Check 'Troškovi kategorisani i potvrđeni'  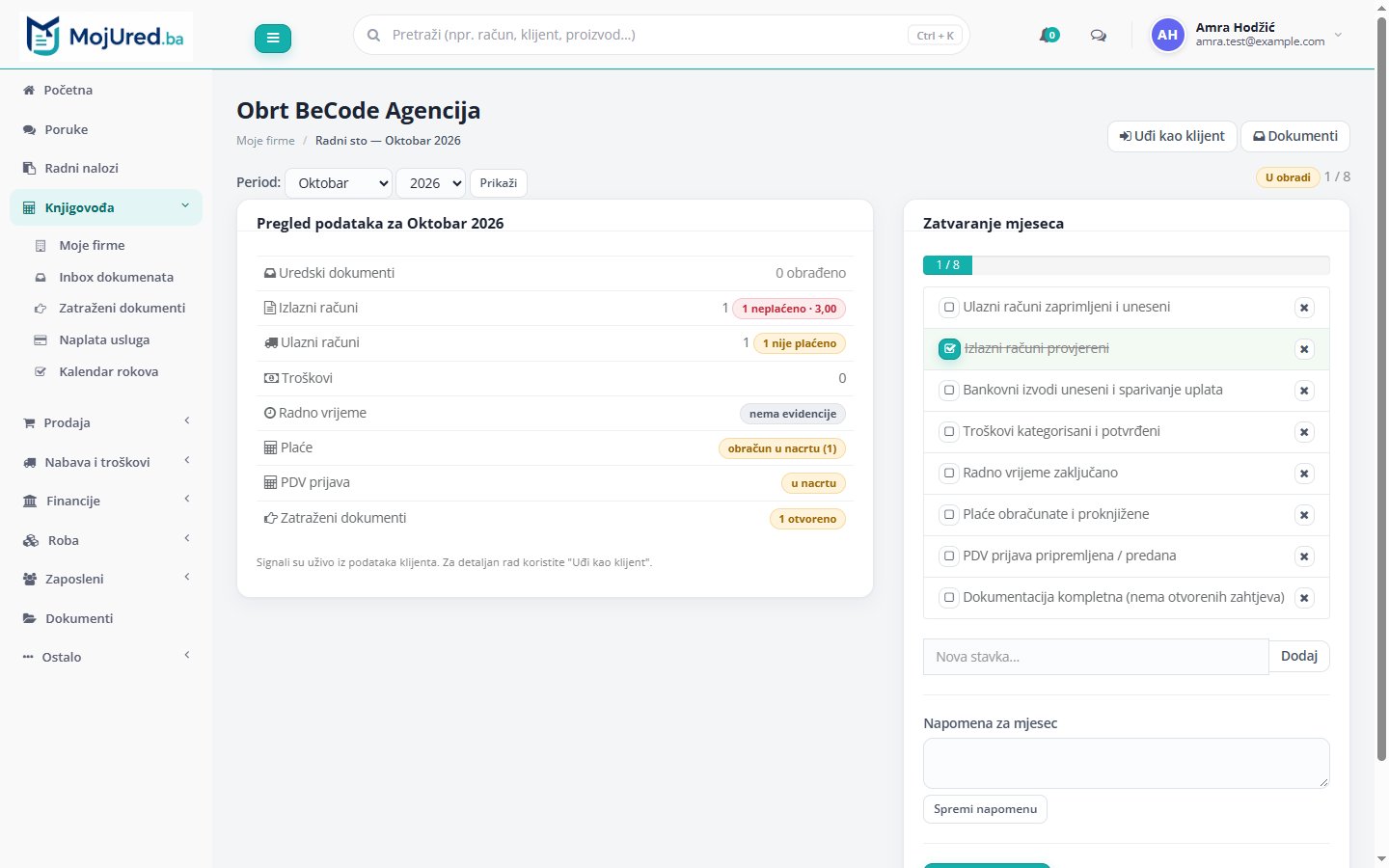pyautogui.click(x=949, y=432)
